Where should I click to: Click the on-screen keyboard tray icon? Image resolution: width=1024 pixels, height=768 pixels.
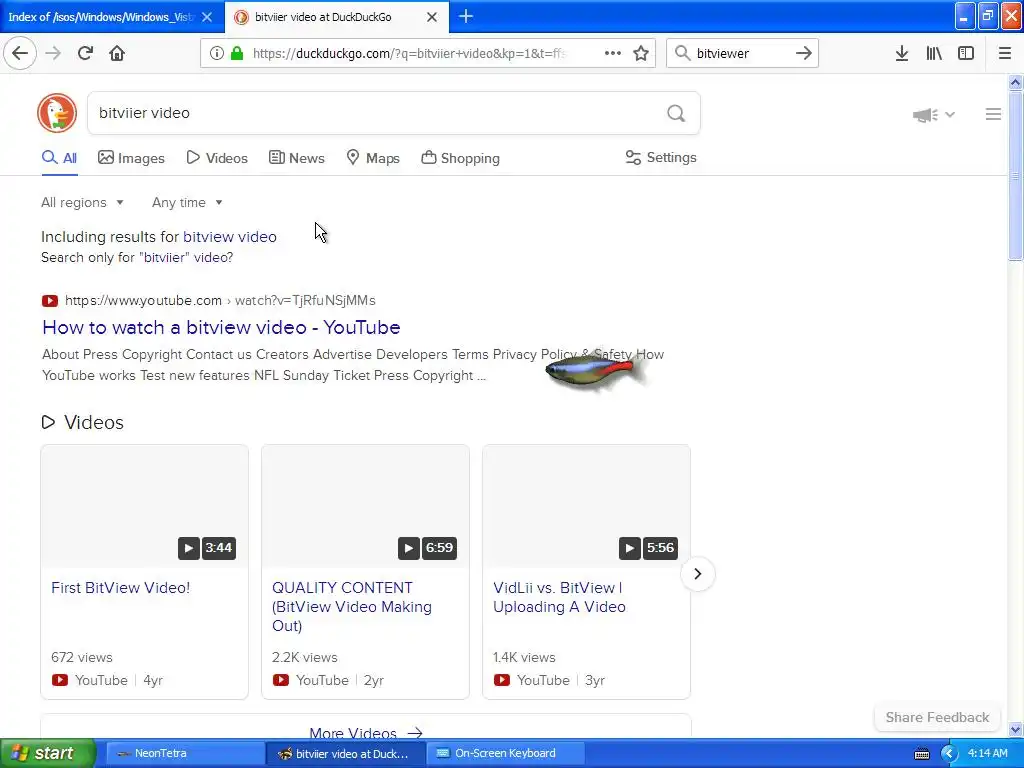921,754
